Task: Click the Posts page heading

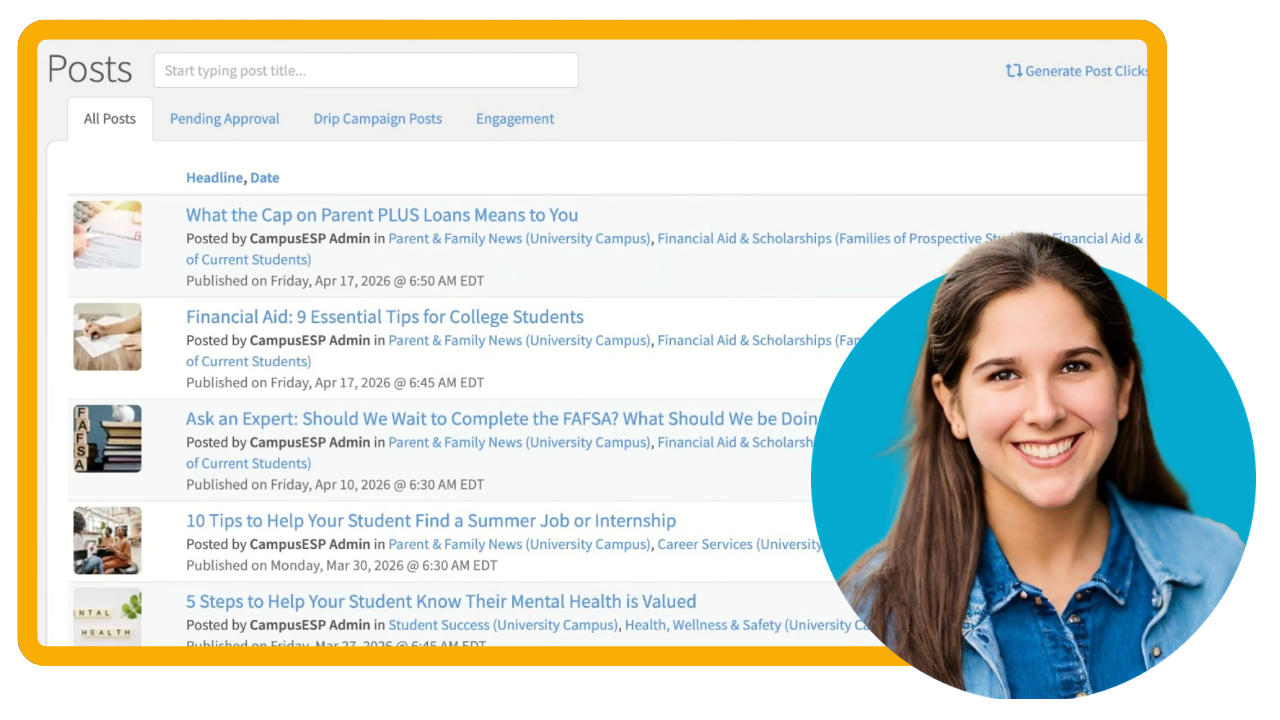Action: 90,69
